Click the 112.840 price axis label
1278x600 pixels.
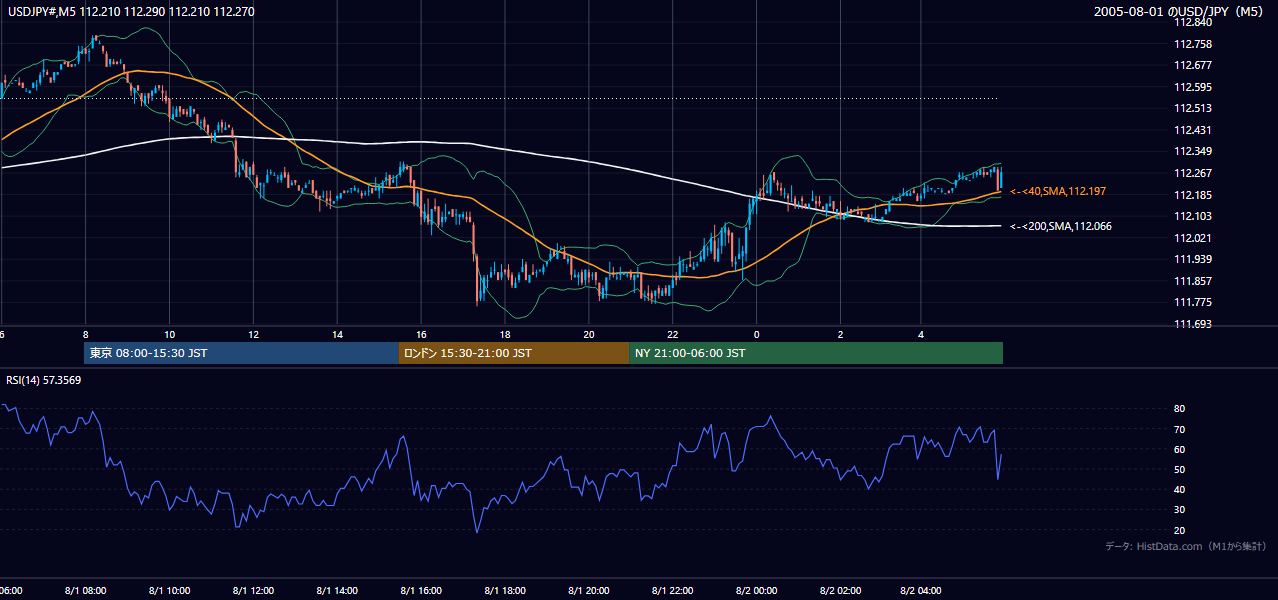pyautogui.click(x=1192, y=22)
